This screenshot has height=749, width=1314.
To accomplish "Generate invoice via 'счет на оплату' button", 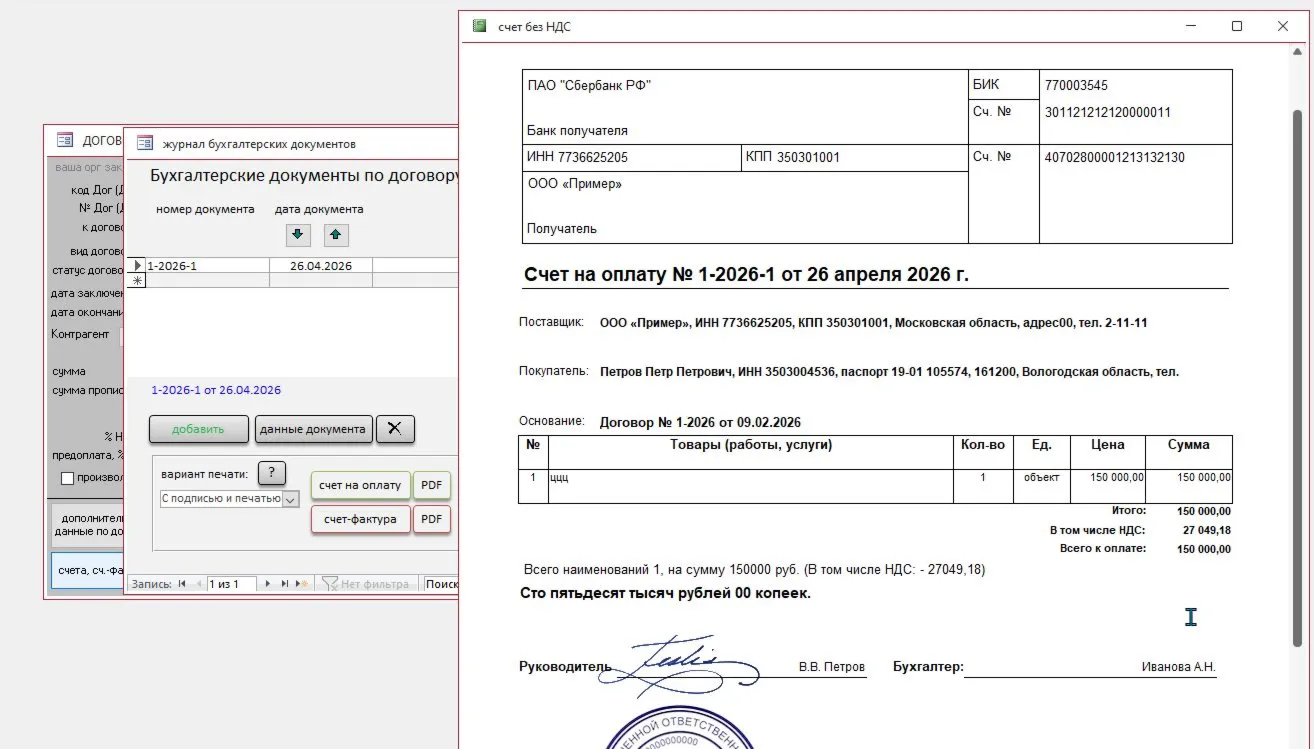I will point(359,485).
